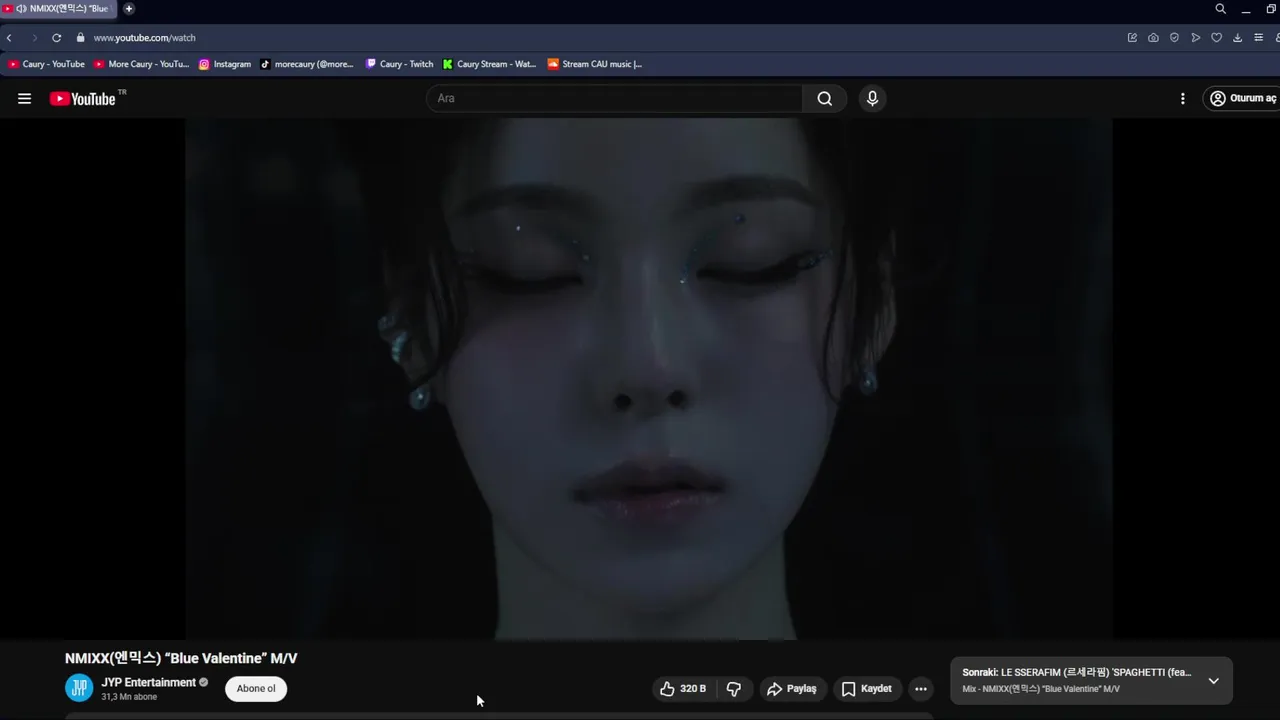Open YouTube settings three-dot menu
This screenshot has width=1280, height=720.
click(x=1182, y=98)
